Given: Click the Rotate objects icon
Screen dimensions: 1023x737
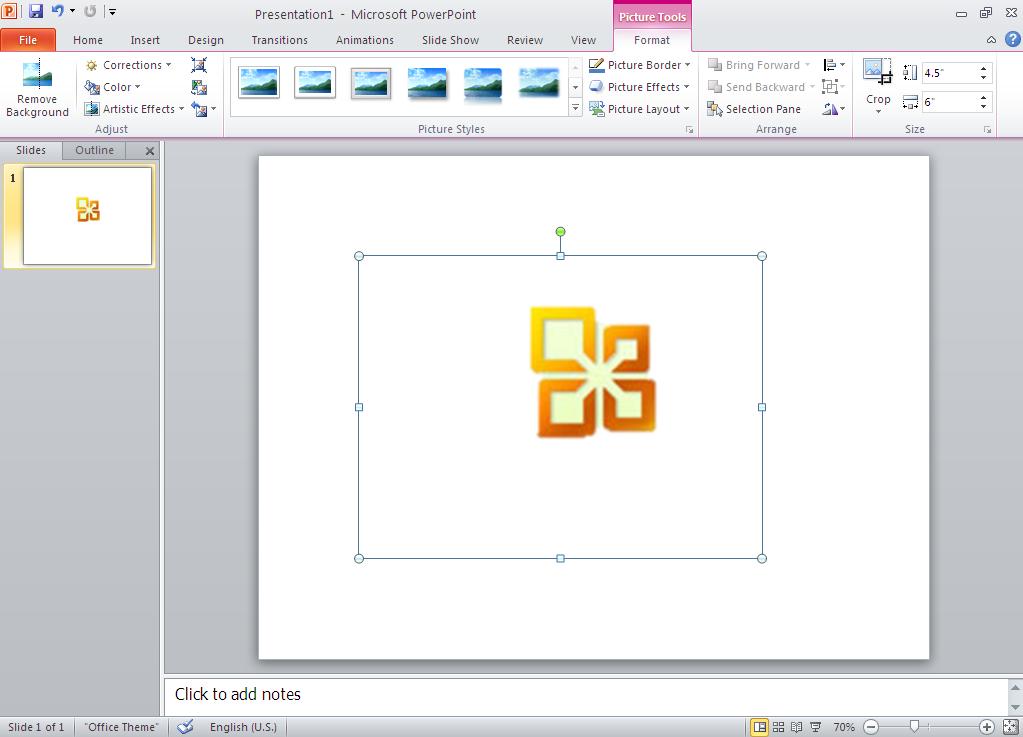Looking at the screenshot, I should [x=833, y=109].
